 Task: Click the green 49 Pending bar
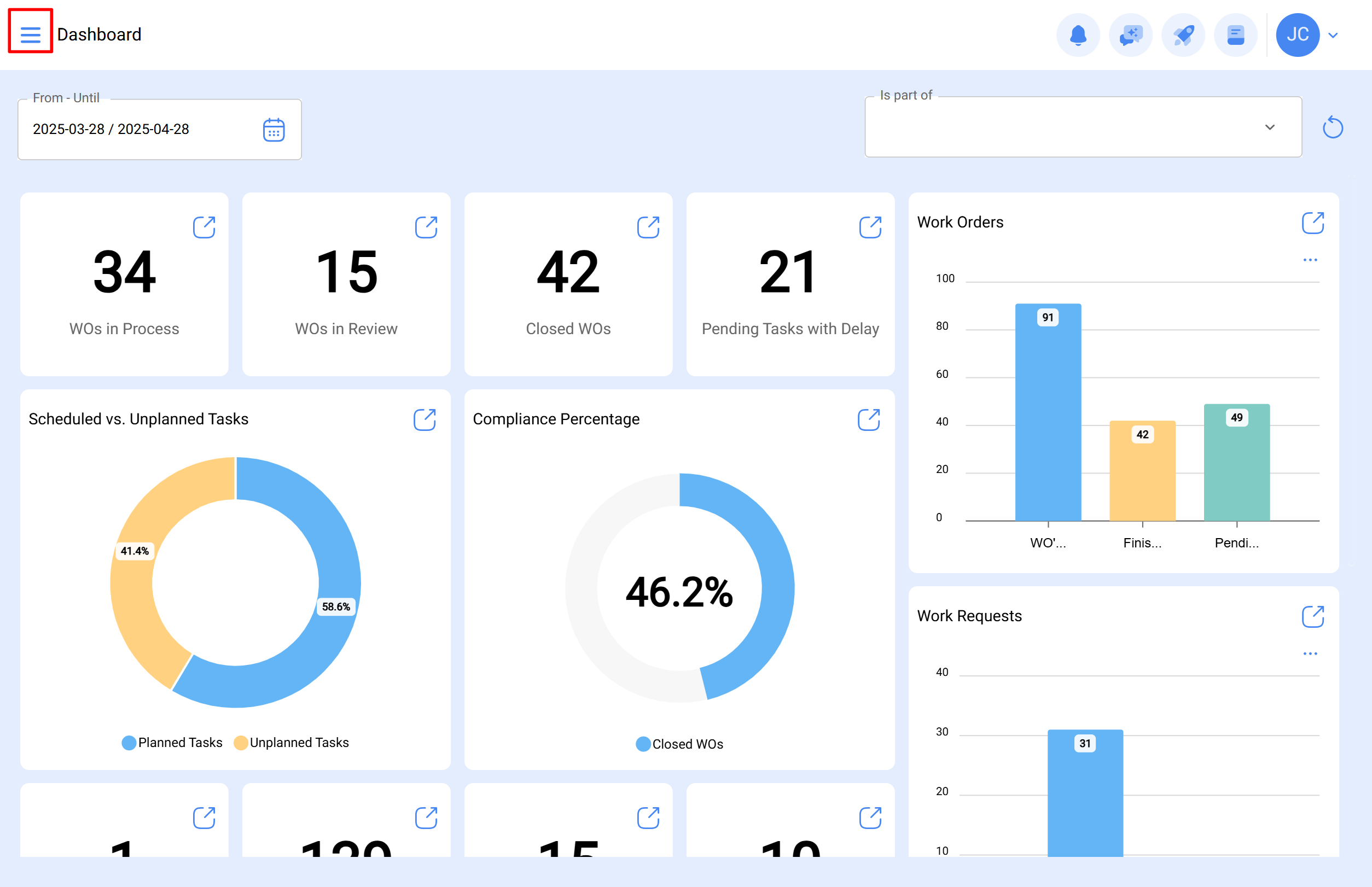[x=1236, y=462]
